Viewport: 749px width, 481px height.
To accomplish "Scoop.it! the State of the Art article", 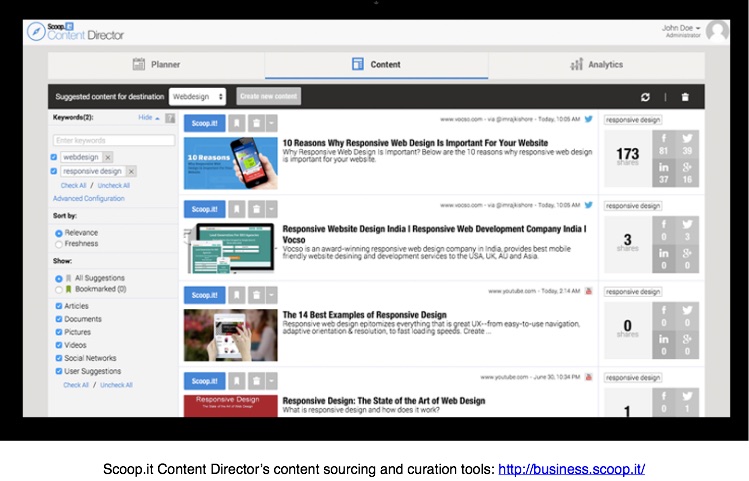I will pos(204,381).
